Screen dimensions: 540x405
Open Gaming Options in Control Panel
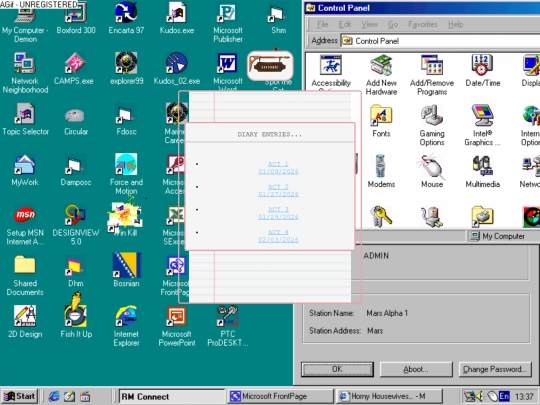click(432, 125)
